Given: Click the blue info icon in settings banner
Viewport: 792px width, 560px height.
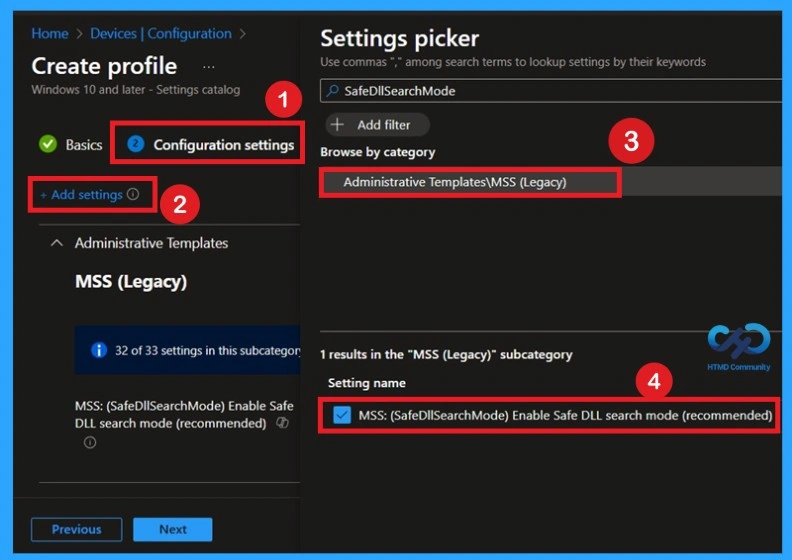Looking at the screenshot, I should [99, 350].
